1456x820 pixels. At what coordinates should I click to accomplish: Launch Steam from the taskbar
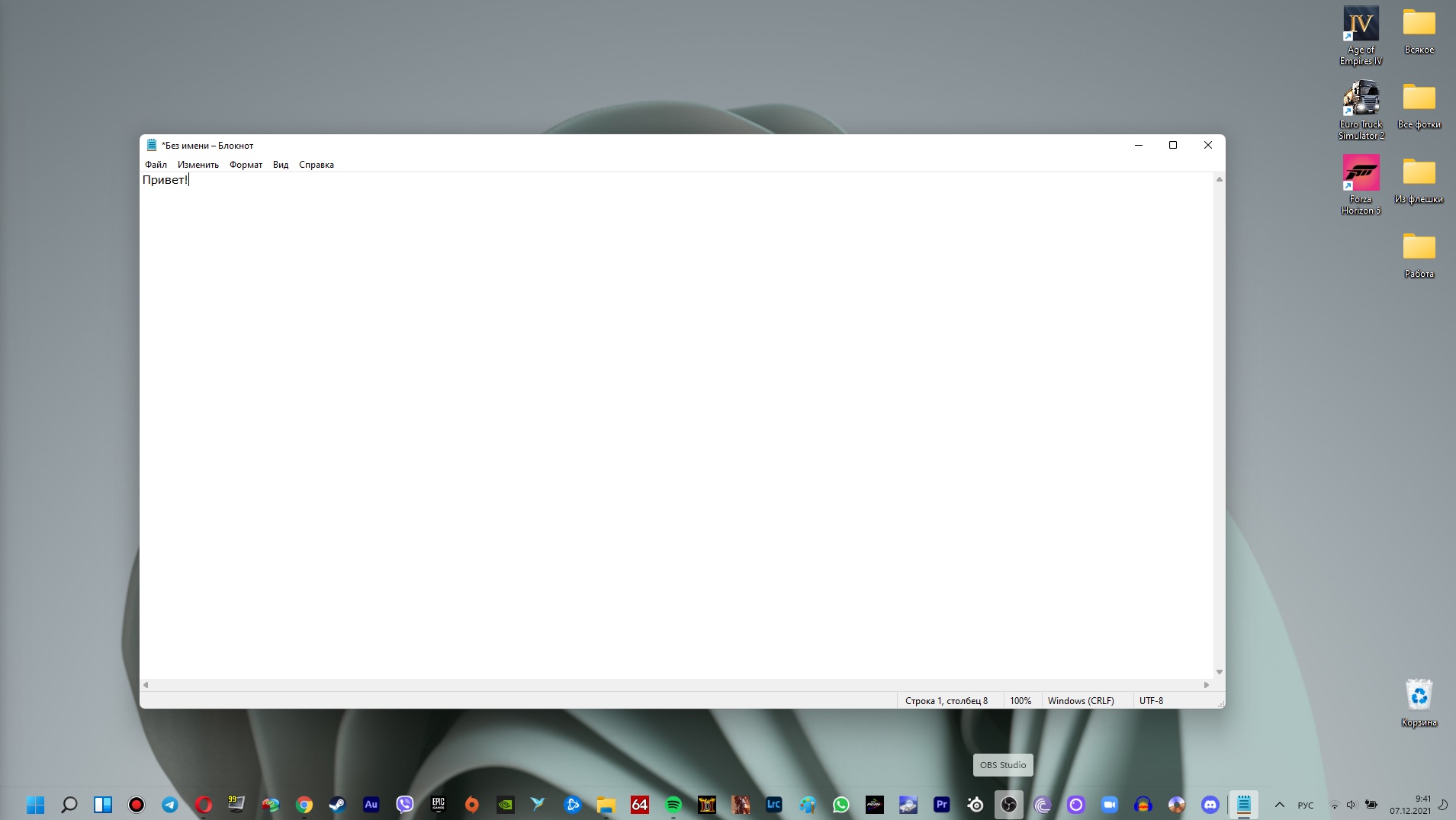point(337,805)
